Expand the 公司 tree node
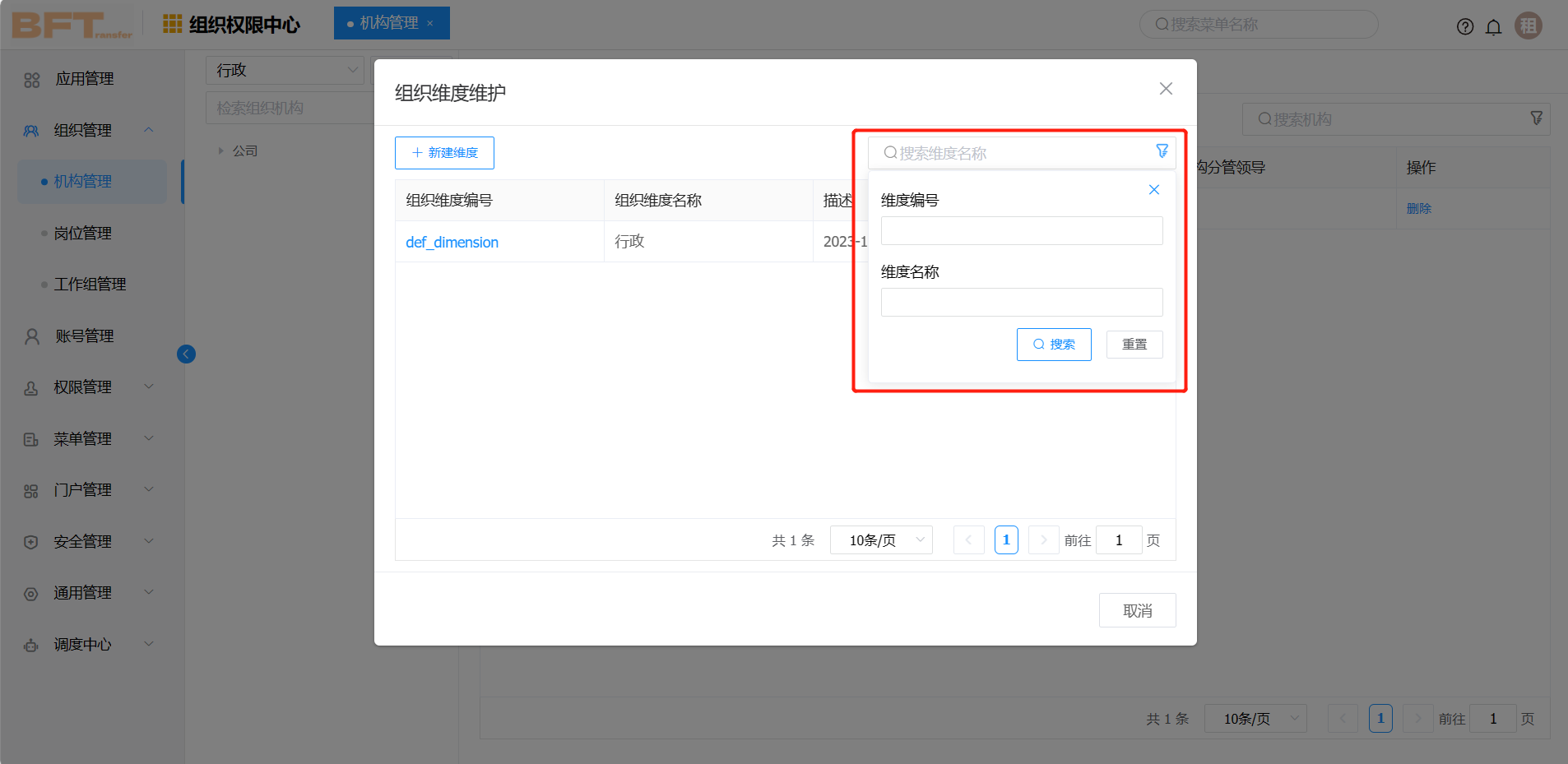The image size is (1568, 764). pos(220,150)
